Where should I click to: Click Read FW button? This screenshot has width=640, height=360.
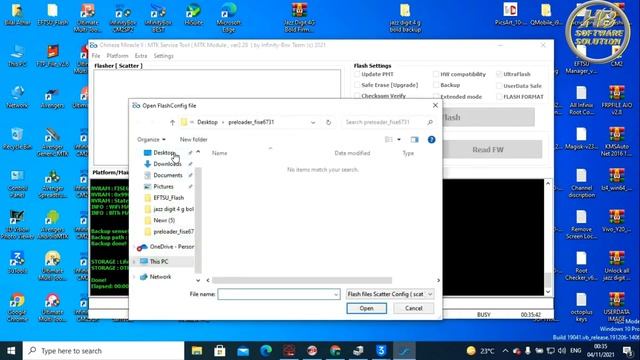(488, 150)
